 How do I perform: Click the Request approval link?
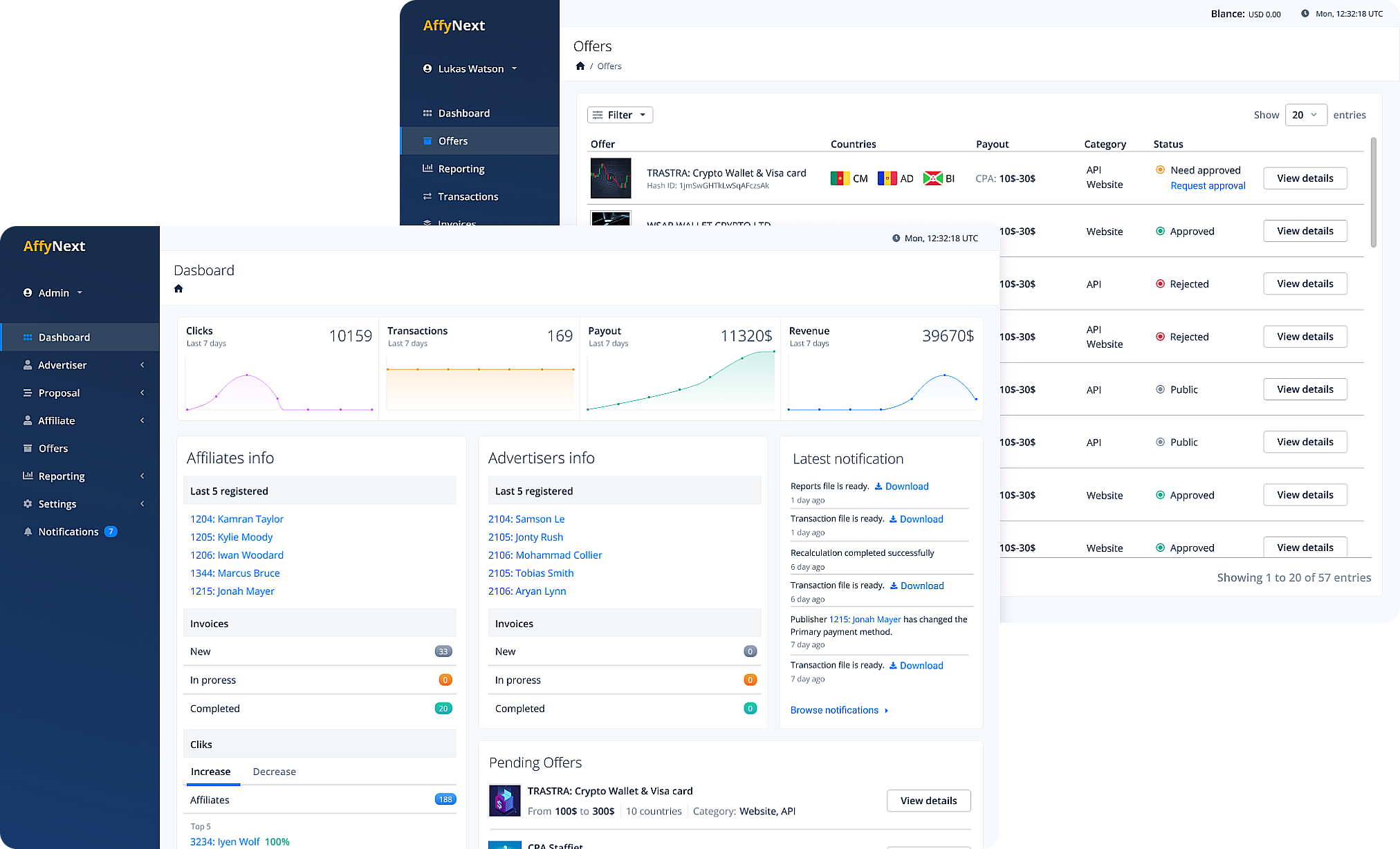click(x=1208, y=185)
